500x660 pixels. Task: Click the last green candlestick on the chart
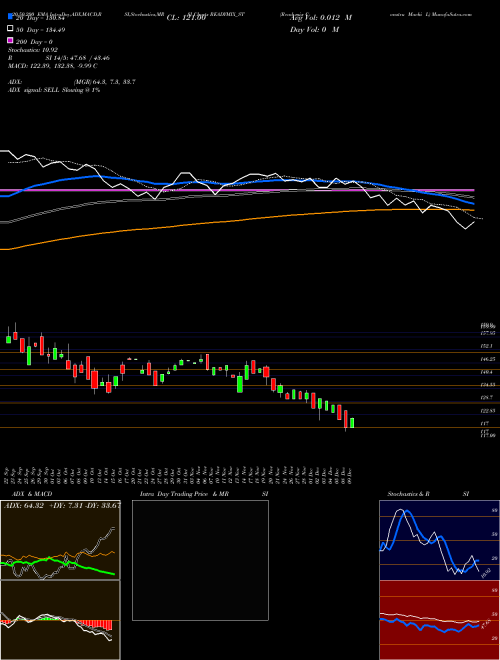tap(352, 423)
